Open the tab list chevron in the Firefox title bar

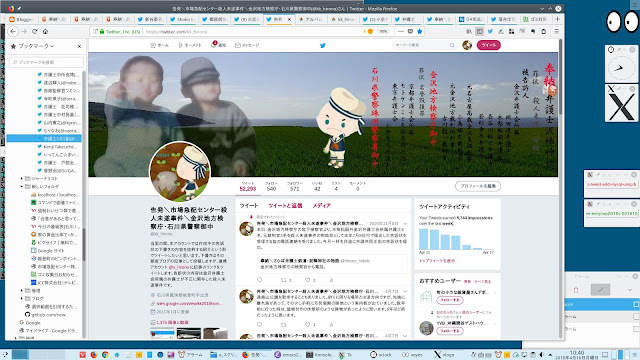pos(542,9)
